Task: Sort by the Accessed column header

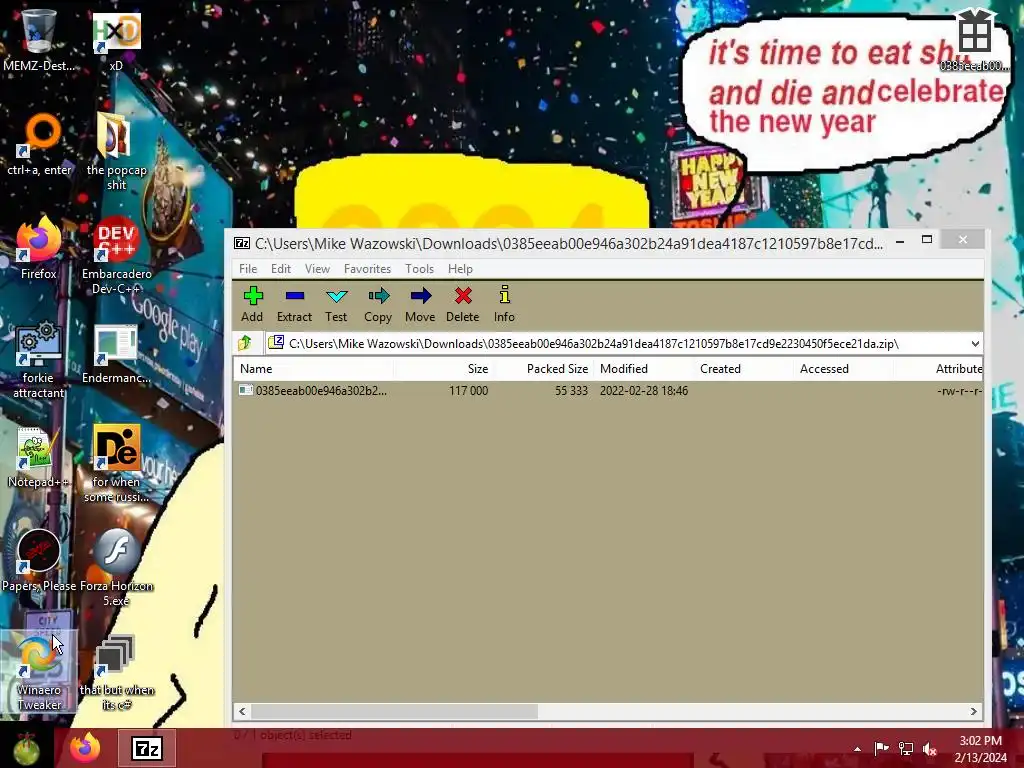Action: (844, 369)
